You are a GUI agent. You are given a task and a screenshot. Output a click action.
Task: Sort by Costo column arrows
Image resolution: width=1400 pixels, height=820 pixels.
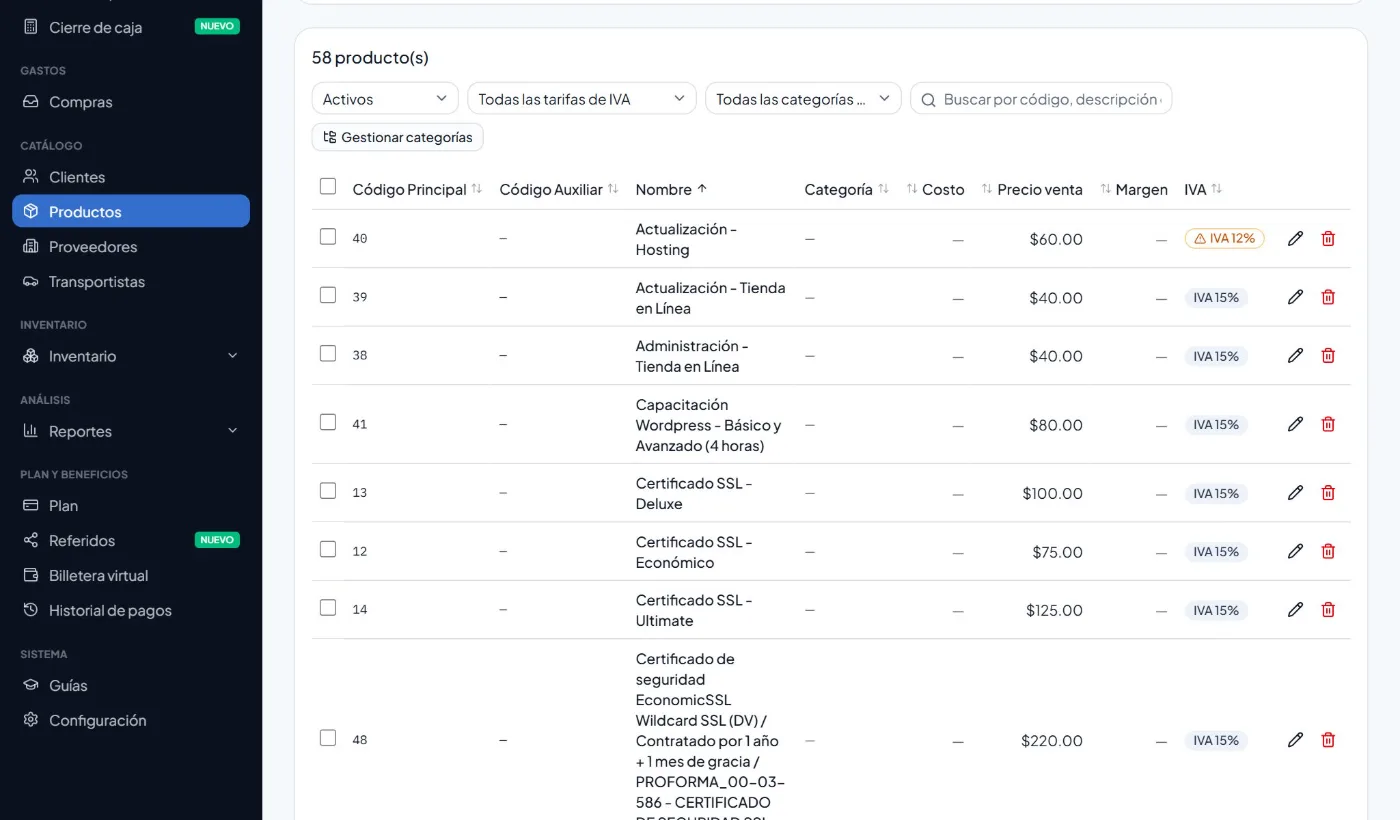pos(912,189)
